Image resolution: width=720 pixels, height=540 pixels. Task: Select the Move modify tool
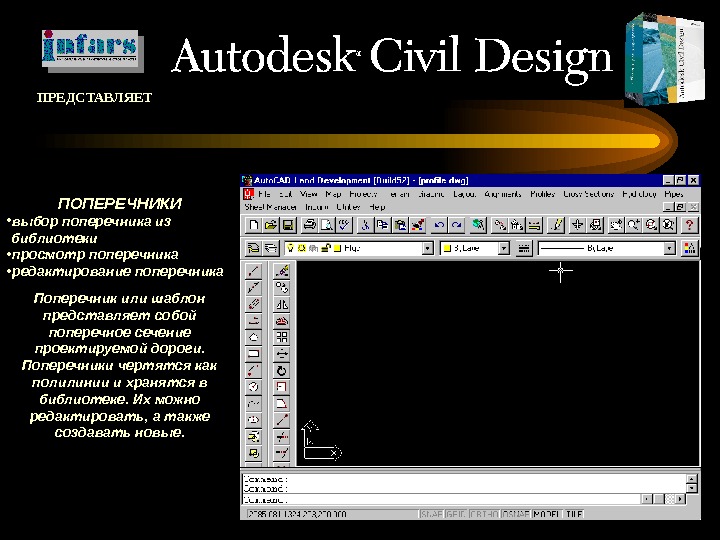pyautogui.click(x=281, y=354)
